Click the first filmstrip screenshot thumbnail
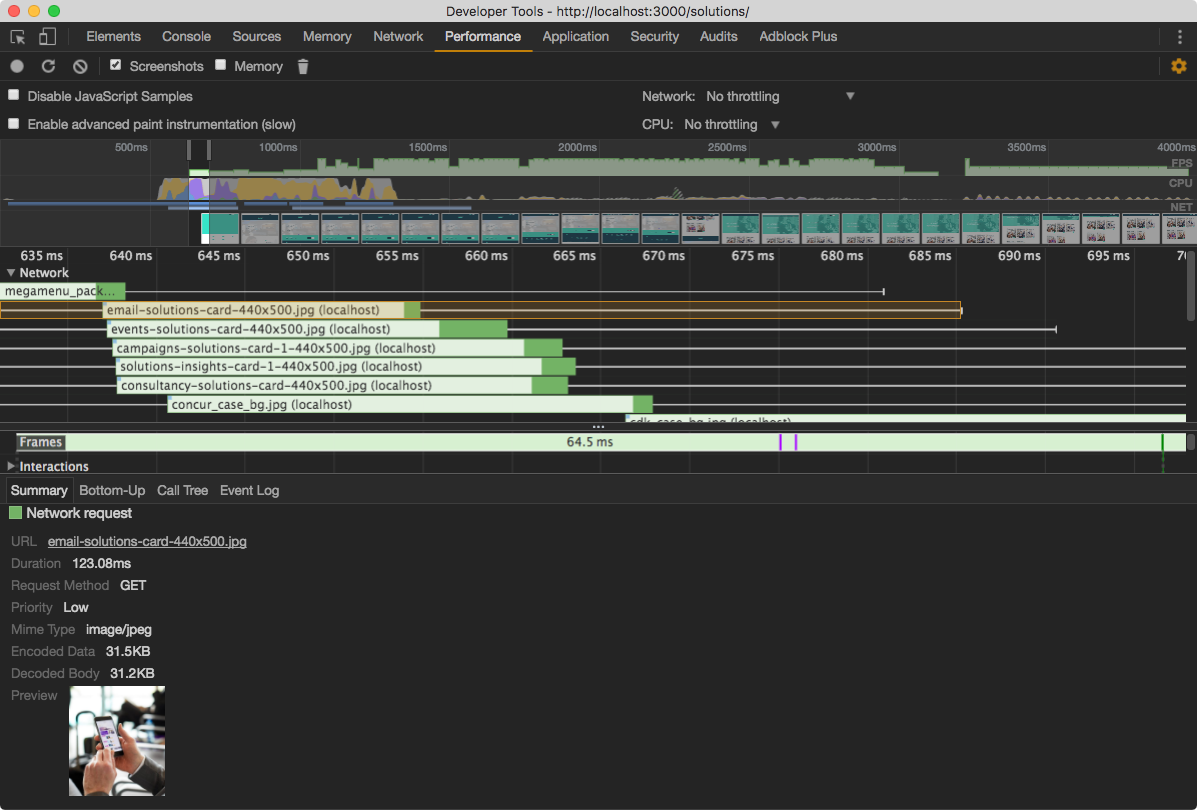Screen dimensions: 1197x810 220,228
